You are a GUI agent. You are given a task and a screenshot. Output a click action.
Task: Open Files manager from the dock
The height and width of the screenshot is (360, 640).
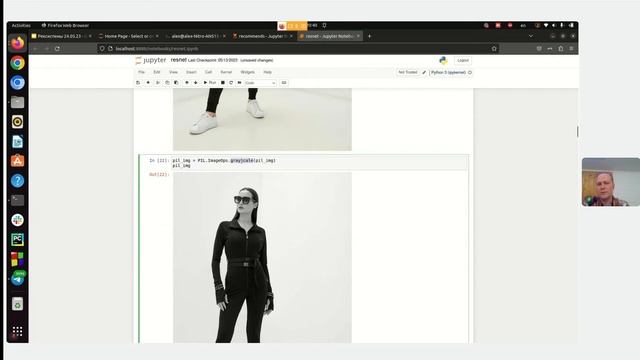pos(18,102)
